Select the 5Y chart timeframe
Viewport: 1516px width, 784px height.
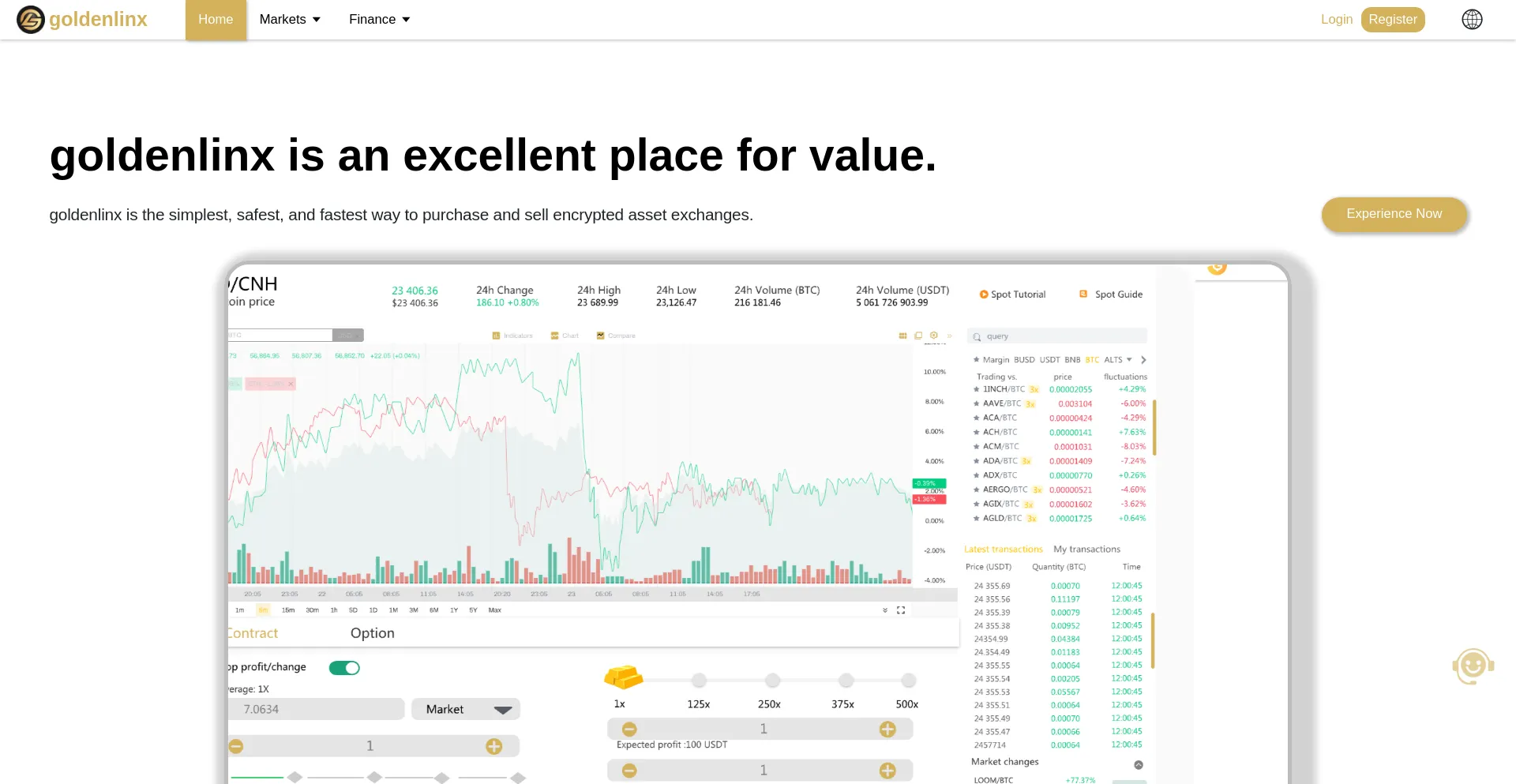click(473, 610)
